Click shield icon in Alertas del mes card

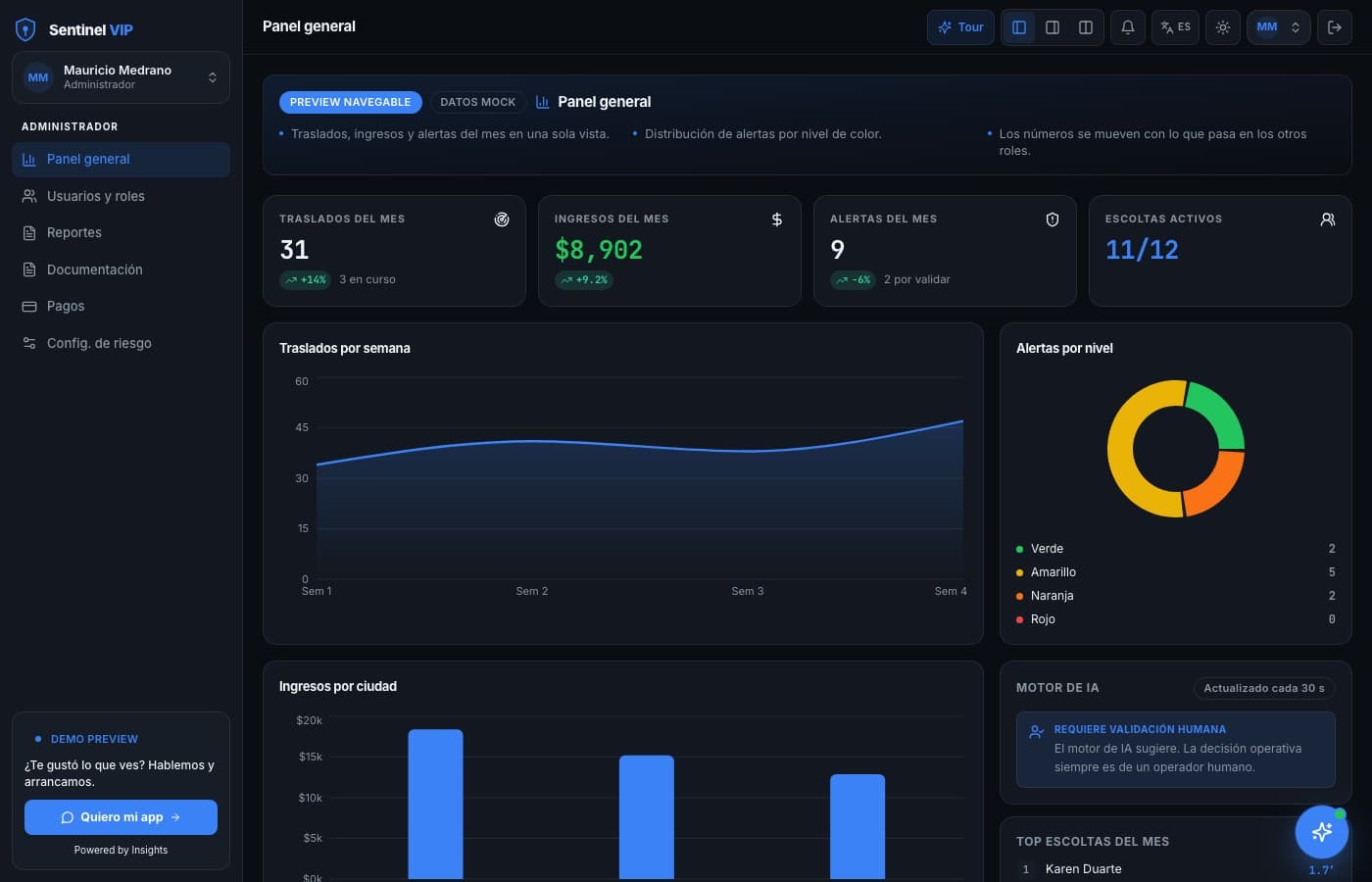pos(1053,220)
